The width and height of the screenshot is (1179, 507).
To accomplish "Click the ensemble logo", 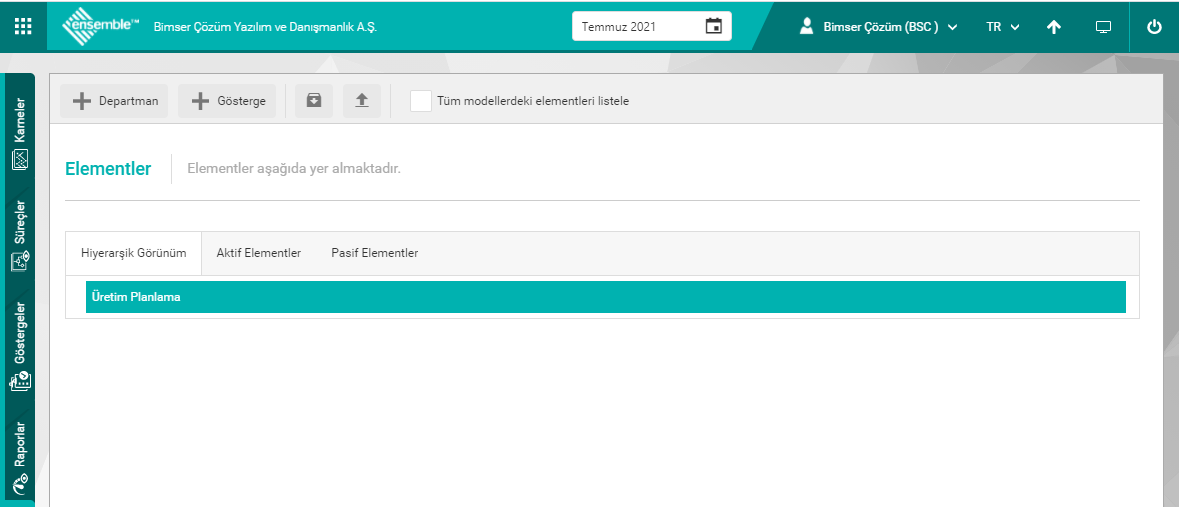I will 101,26.
